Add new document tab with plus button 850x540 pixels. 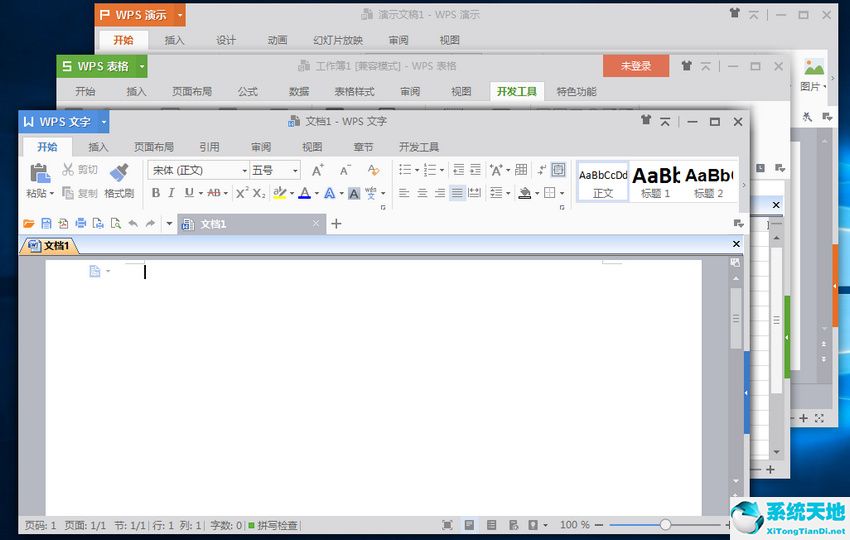(x=336, y=223)
